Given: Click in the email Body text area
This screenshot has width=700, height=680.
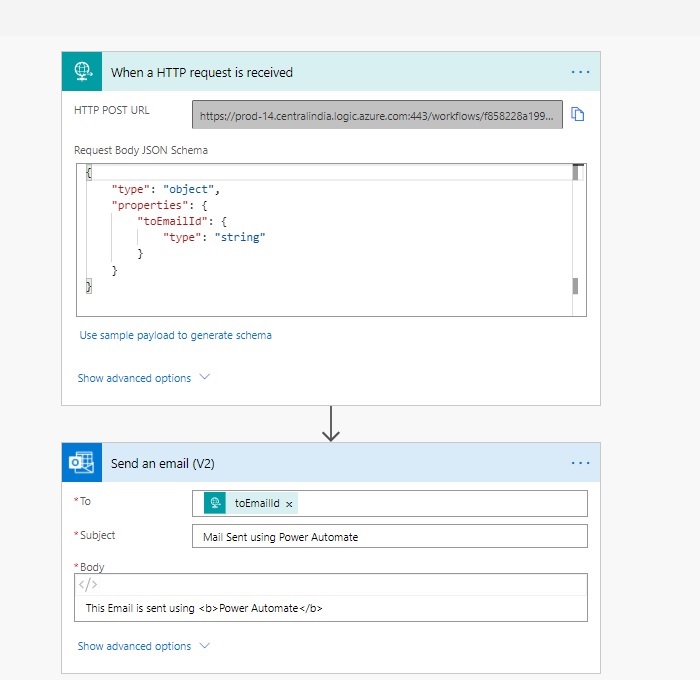Looking at the screenshot, I should click(330, 608).
